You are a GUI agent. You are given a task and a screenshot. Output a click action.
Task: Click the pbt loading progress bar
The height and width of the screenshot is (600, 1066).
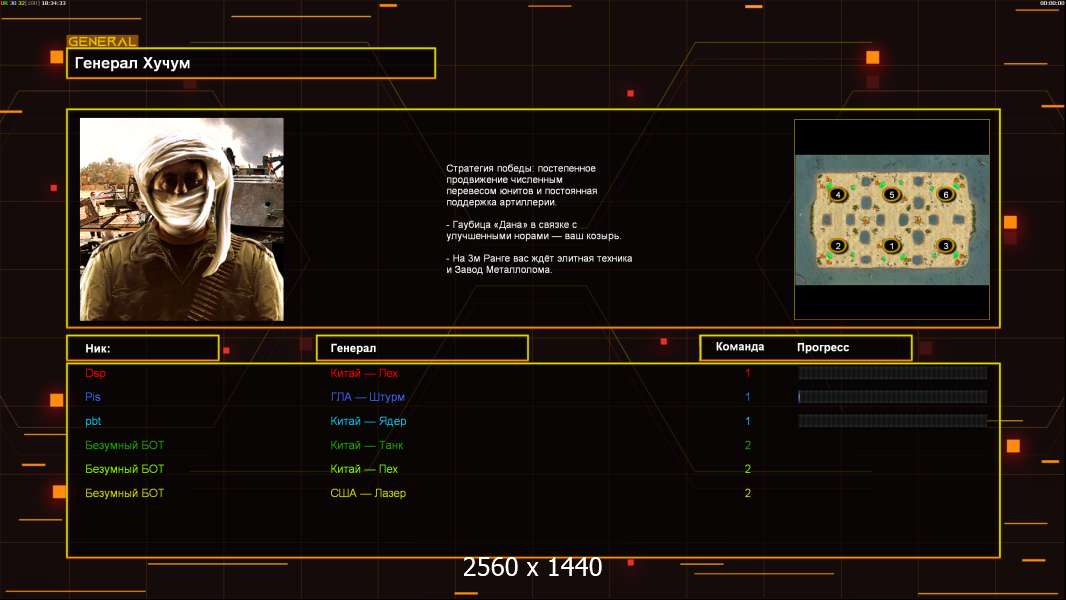pos(893,421)
